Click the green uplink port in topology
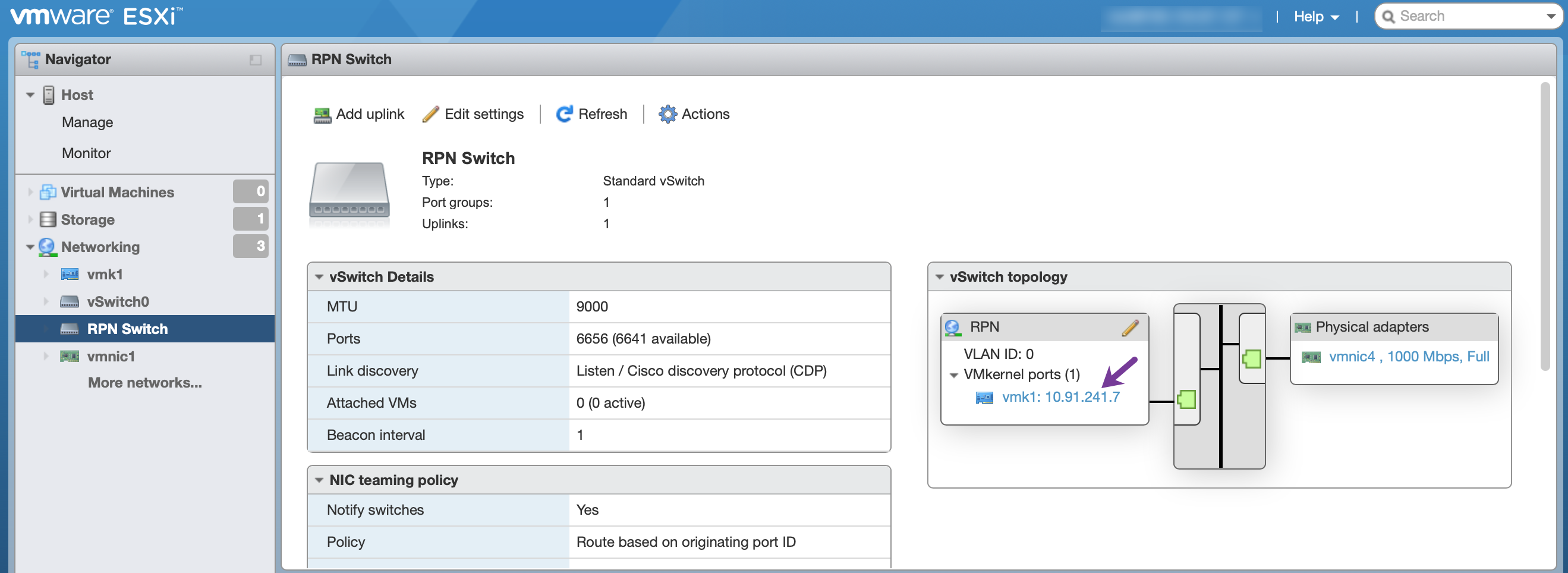The image size is (1568, 573). (1251, 358)
